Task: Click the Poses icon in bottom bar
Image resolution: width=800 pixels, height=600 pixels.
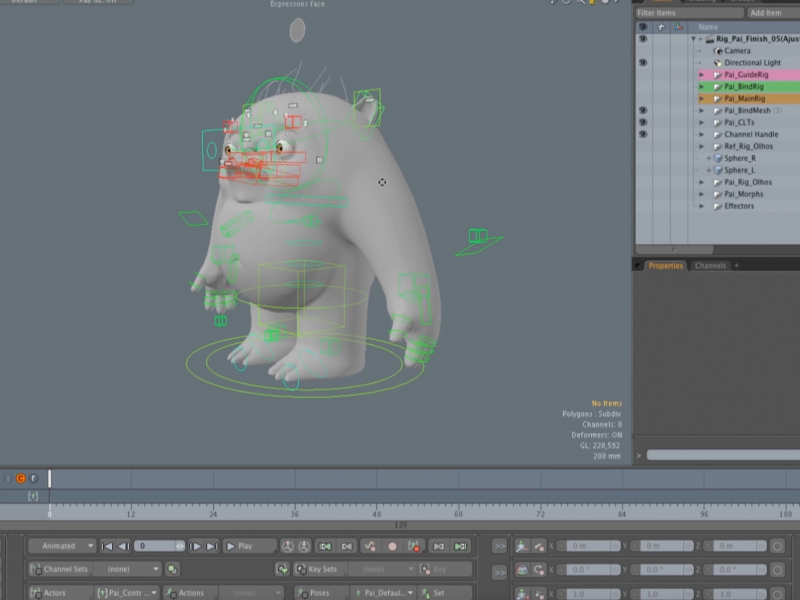Action: [x=301, y=593]
